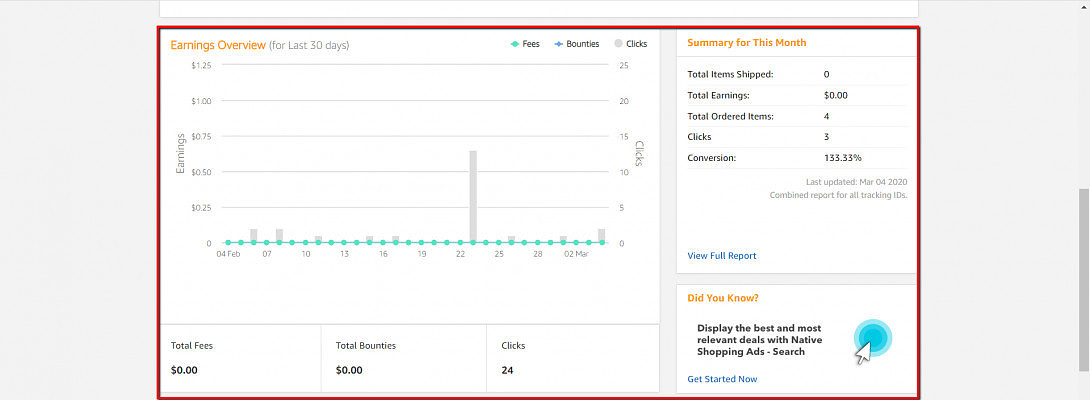Click the Total Bounties summary card
The height and width of the screenshot is (400, 1090).
tap(403, 357)
